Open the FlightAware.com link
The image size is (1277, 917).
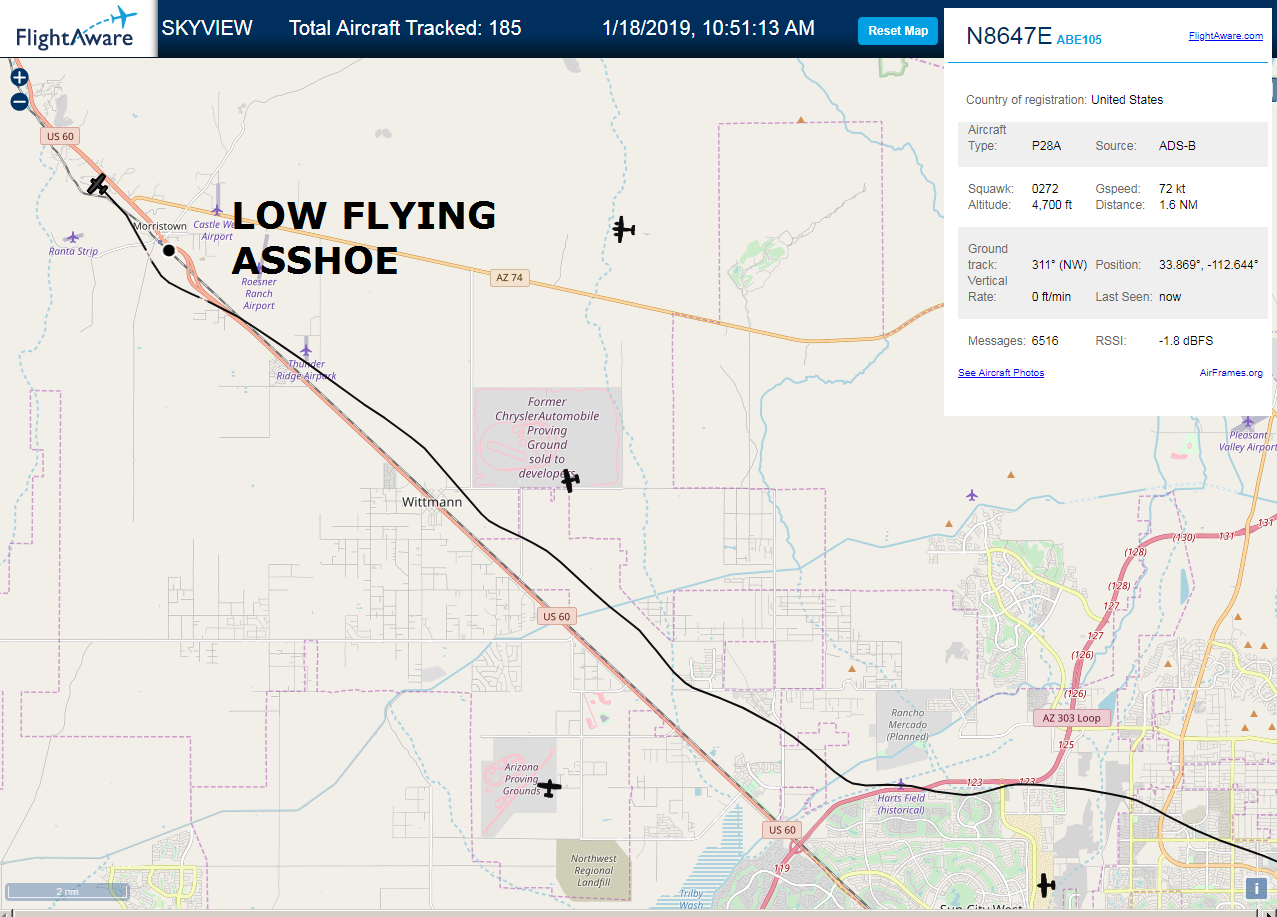[1226, 36]
